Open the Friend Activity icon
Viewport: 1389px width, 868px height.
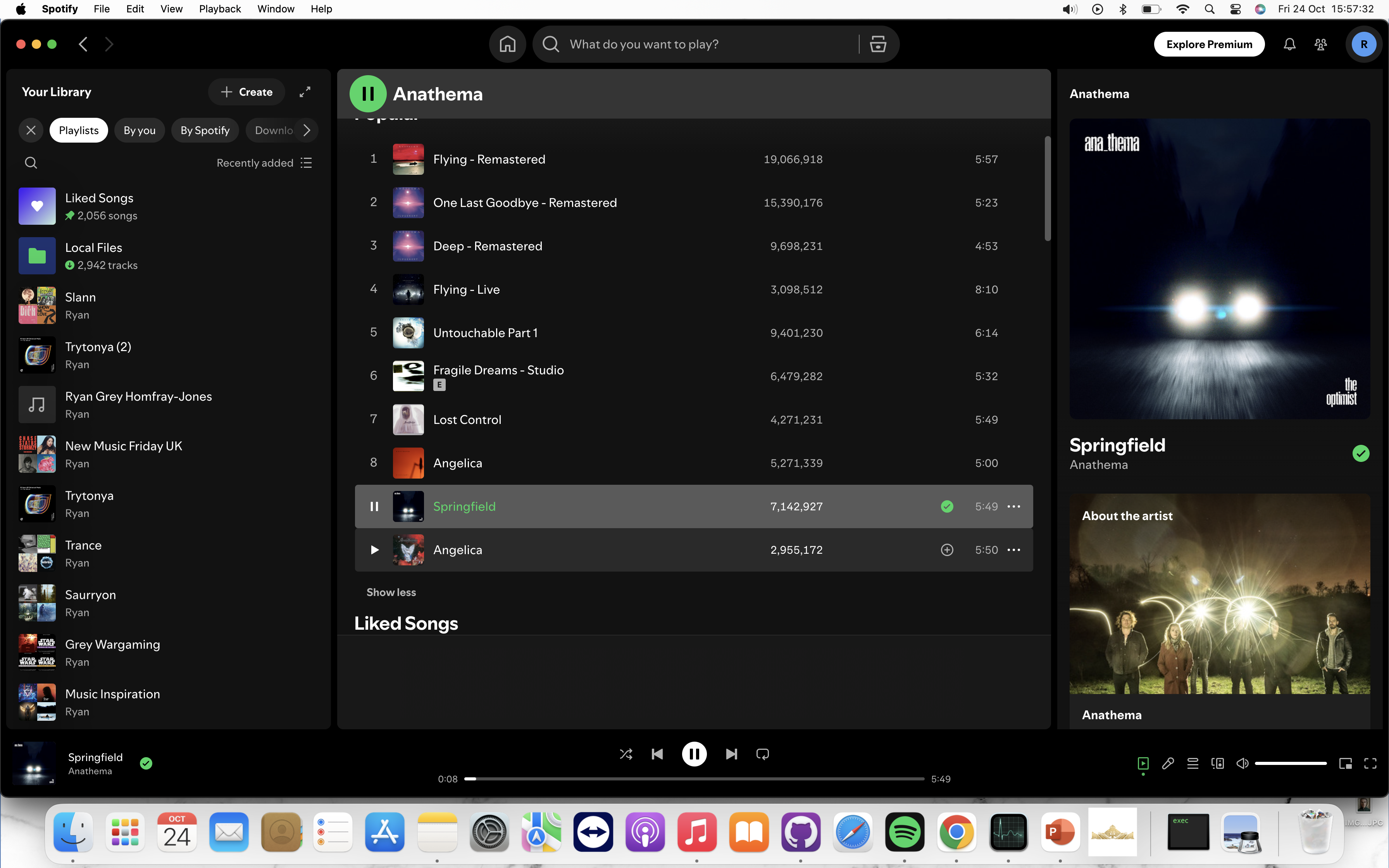[x=1321, y=44]
